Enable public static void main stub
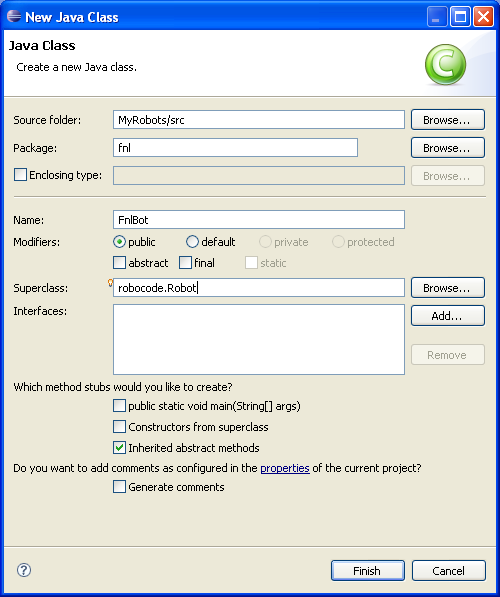 119,406
